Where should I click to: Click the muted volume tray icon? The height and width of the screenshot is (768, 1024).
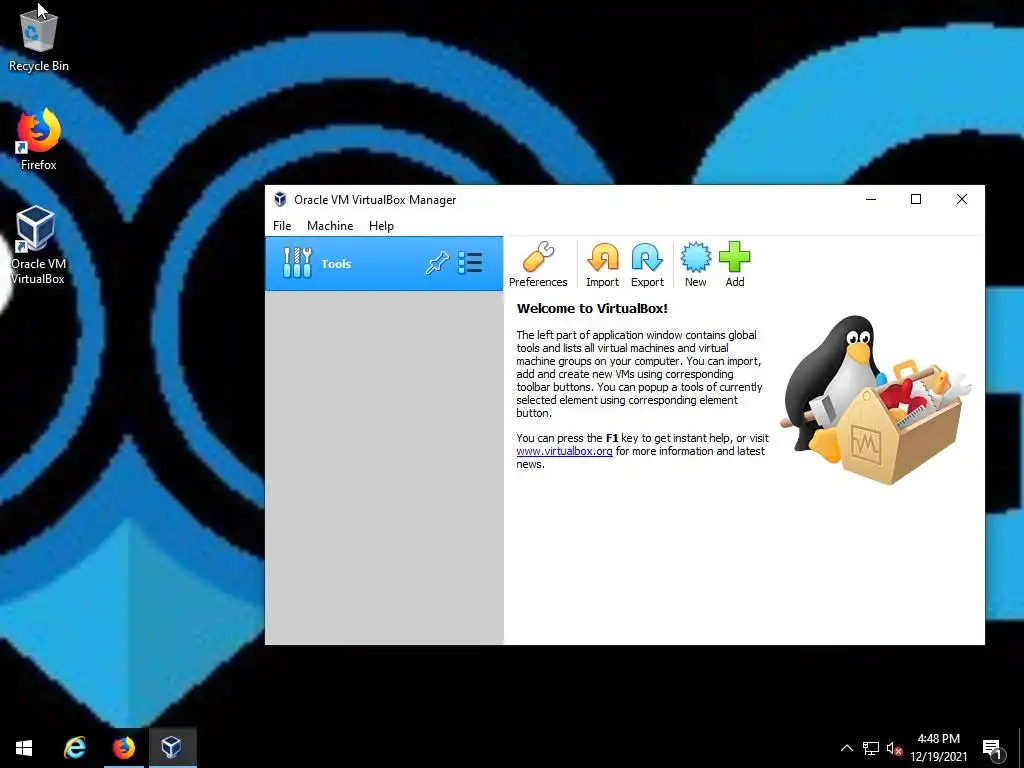[x=895, y=748]
